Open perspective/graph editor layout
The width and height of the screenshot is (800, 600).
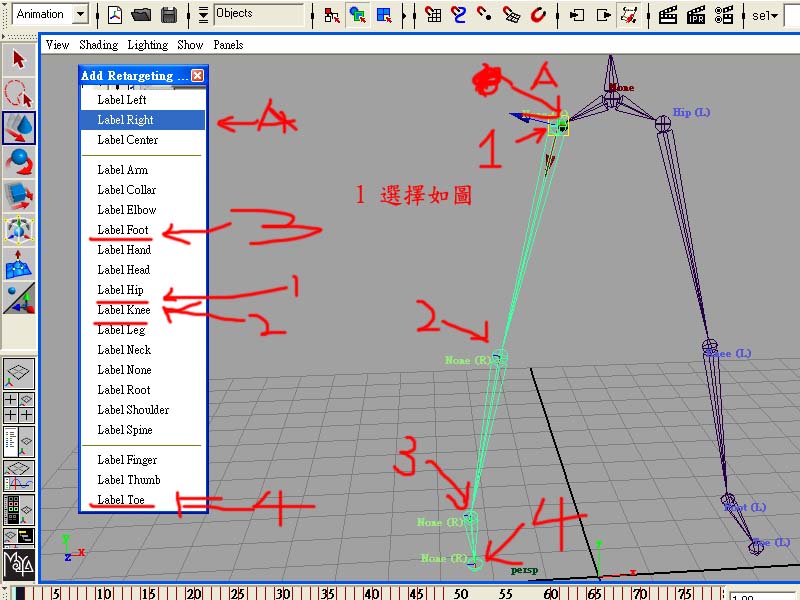19,475
